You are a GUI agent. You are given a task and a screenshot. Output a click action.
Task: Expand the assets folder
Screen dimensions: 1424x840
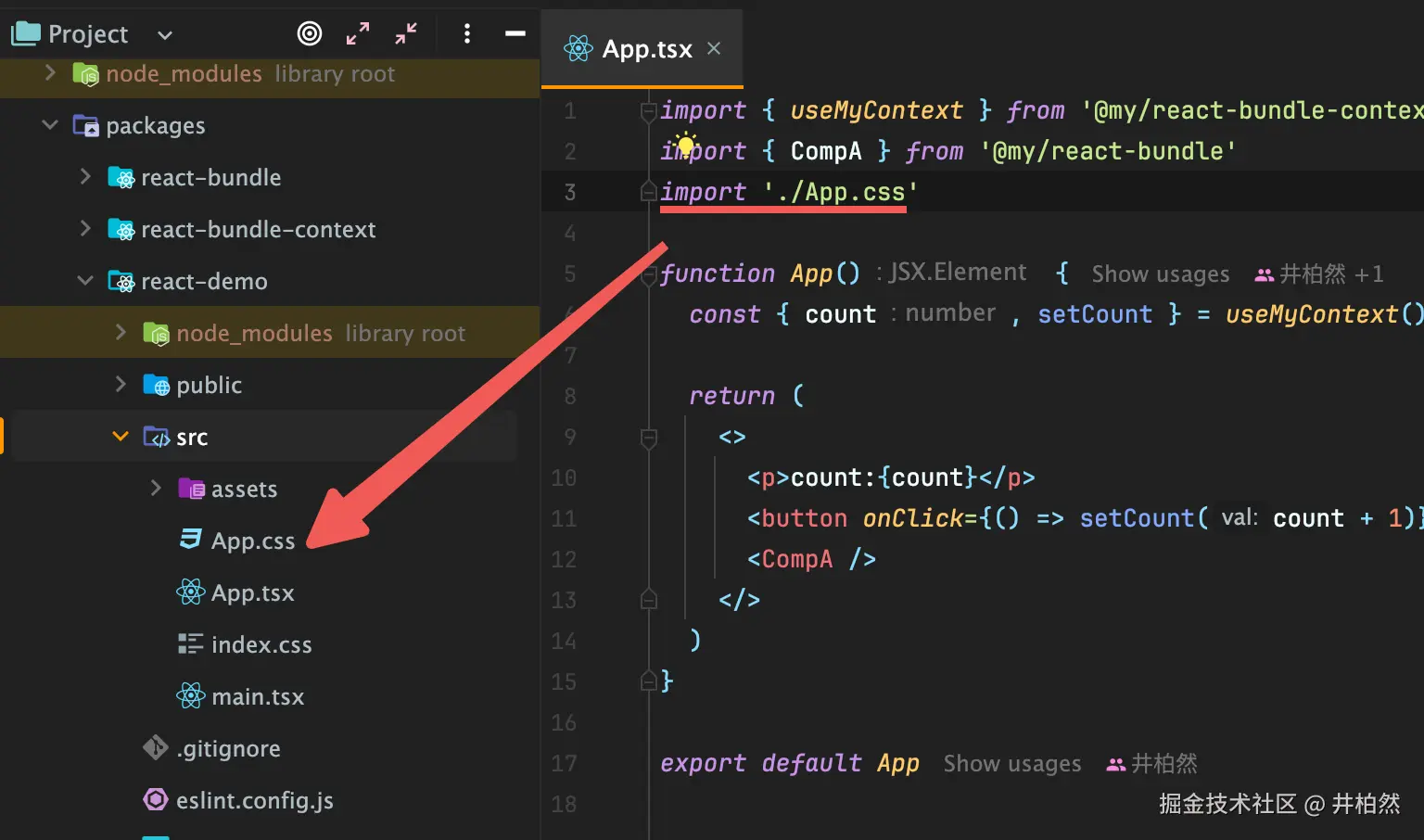pyautogui.click(x=156, y=489)
